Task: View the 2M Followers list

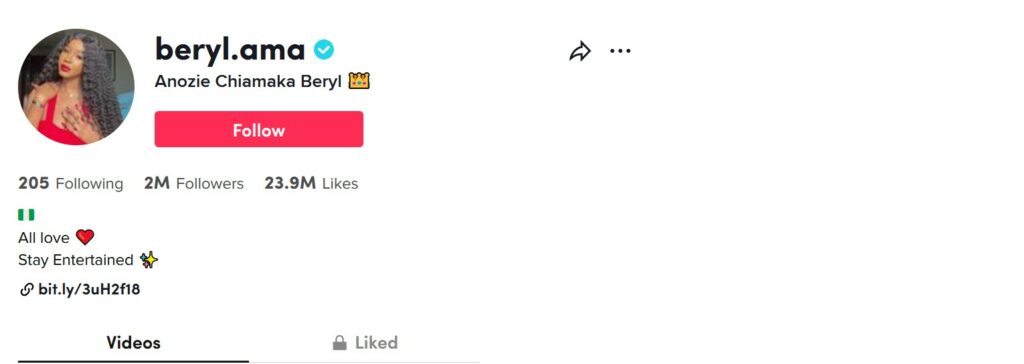Action: coord(194,184)
